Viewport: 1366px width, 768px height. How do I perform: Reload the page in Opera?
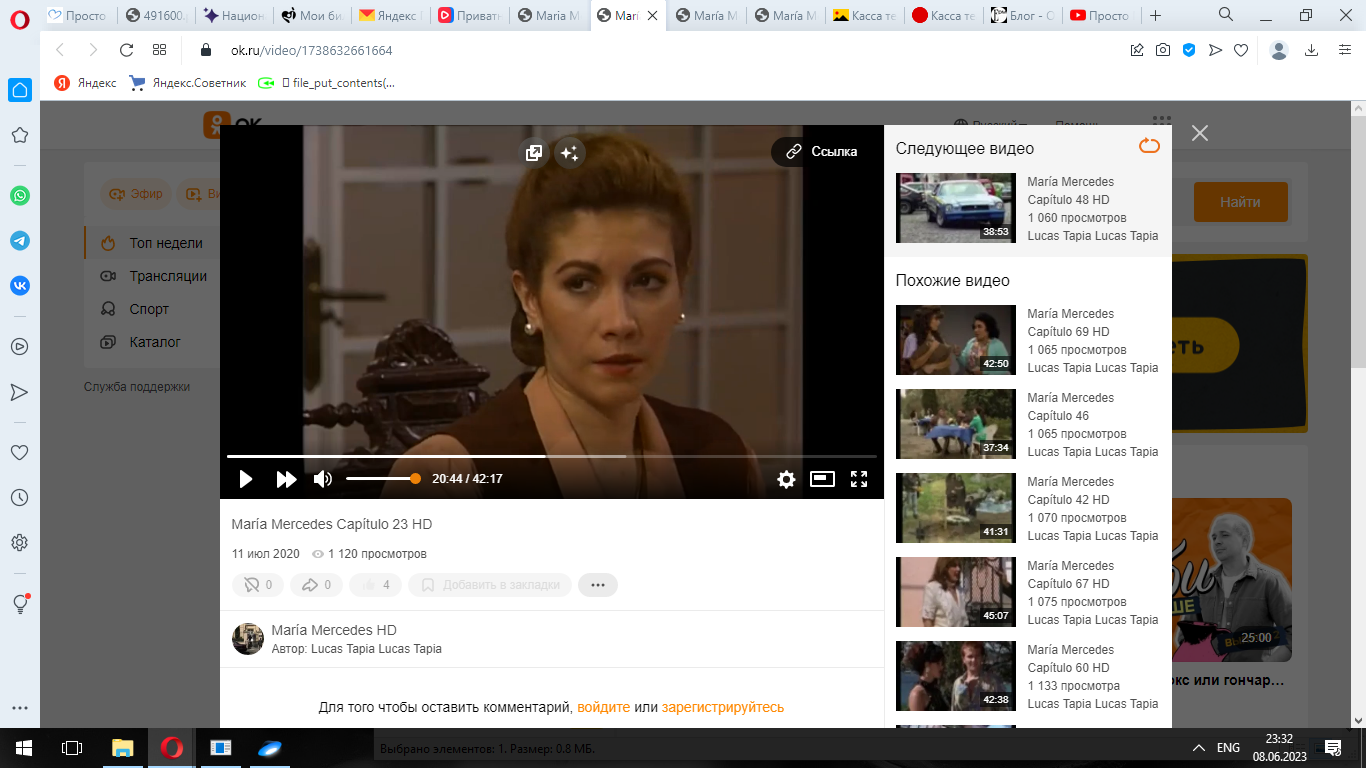point(126,50)
